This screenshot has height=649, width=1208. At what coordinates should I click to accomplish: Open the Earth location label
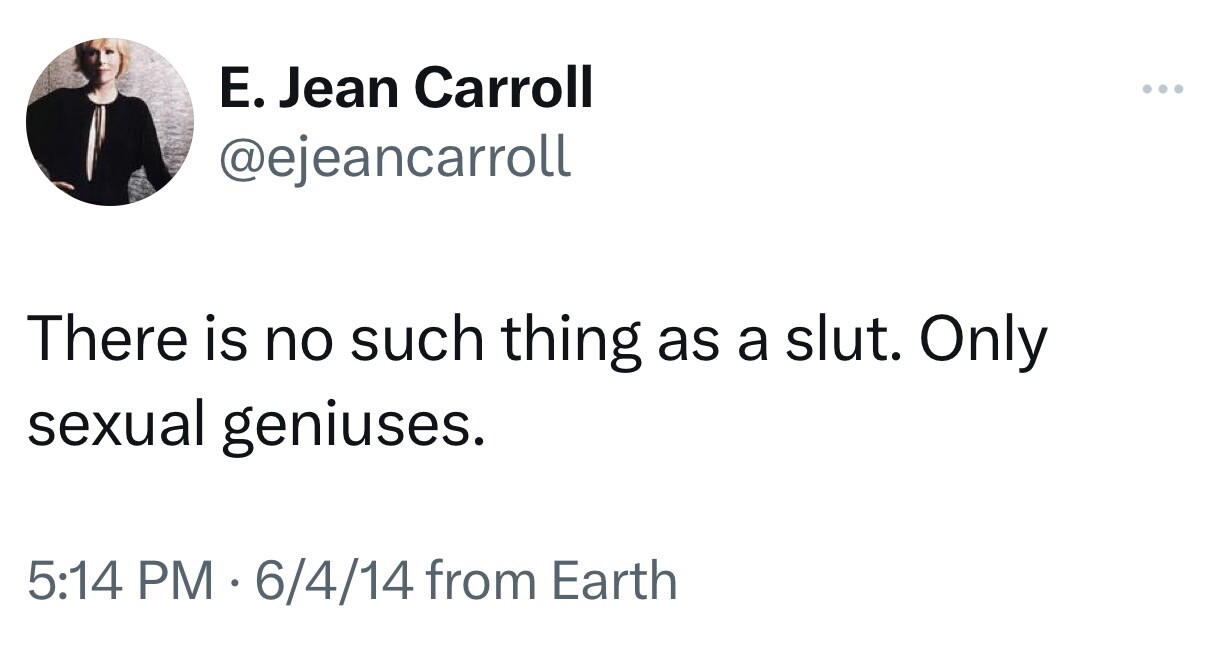tap(615, 581)
